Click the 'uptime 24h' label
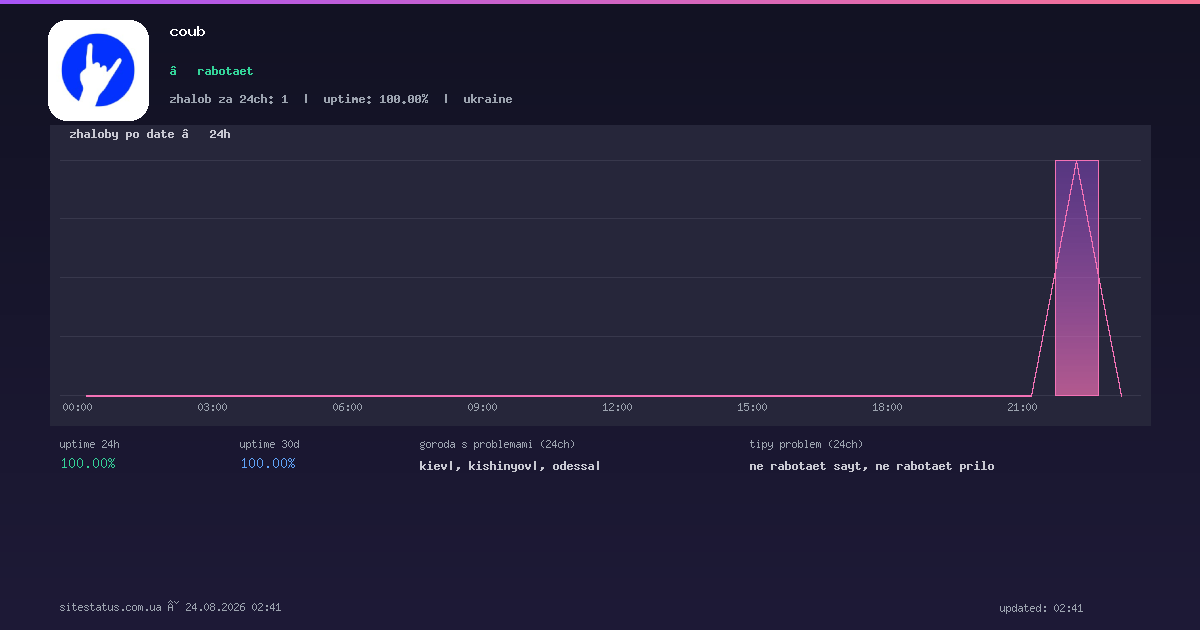The image size is (1200, 630). 90,444
